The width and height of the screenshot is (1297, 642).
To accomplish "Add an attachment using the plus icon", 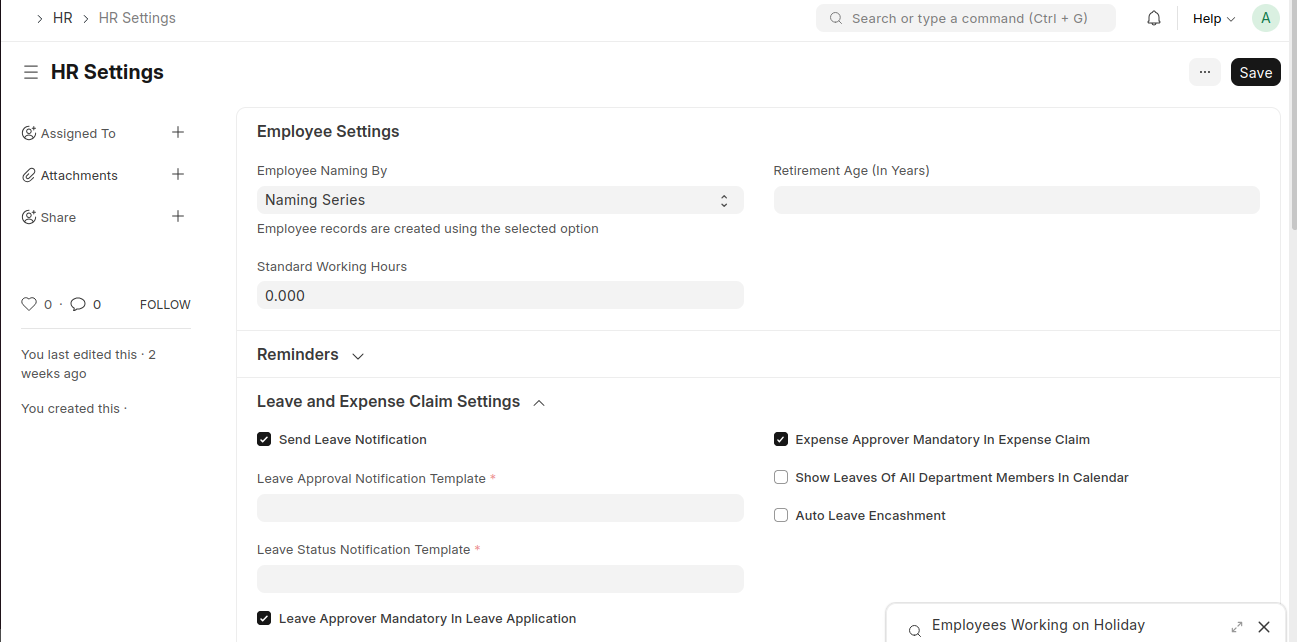I will tap(178, 174).
